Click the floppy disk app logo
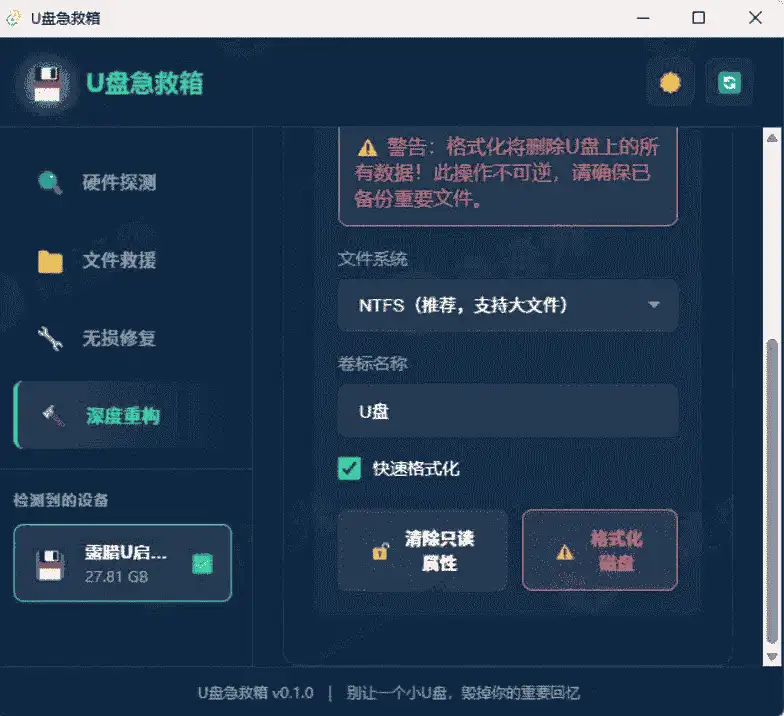This screenshot has width=784, height=716. click(x=48, y=84)
